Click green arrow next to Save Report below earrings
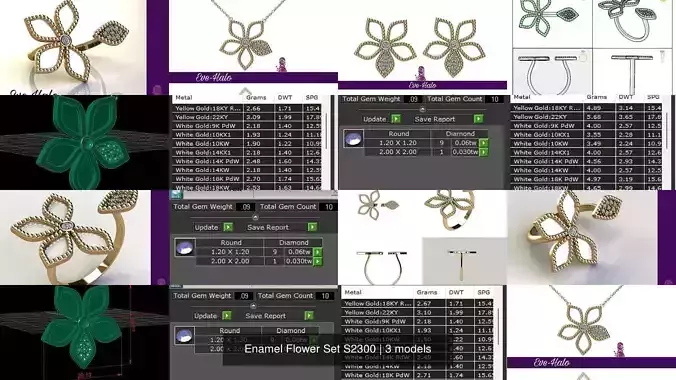This screenshot has height=380, width=676. point(478,119)
